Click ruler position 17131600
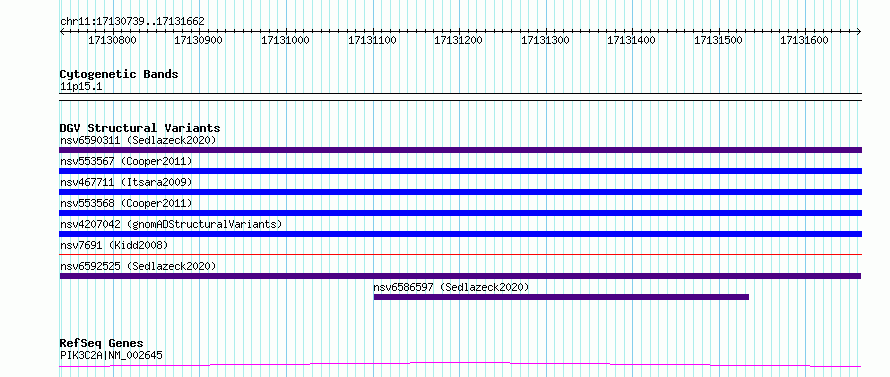 [x=805, y=41]
